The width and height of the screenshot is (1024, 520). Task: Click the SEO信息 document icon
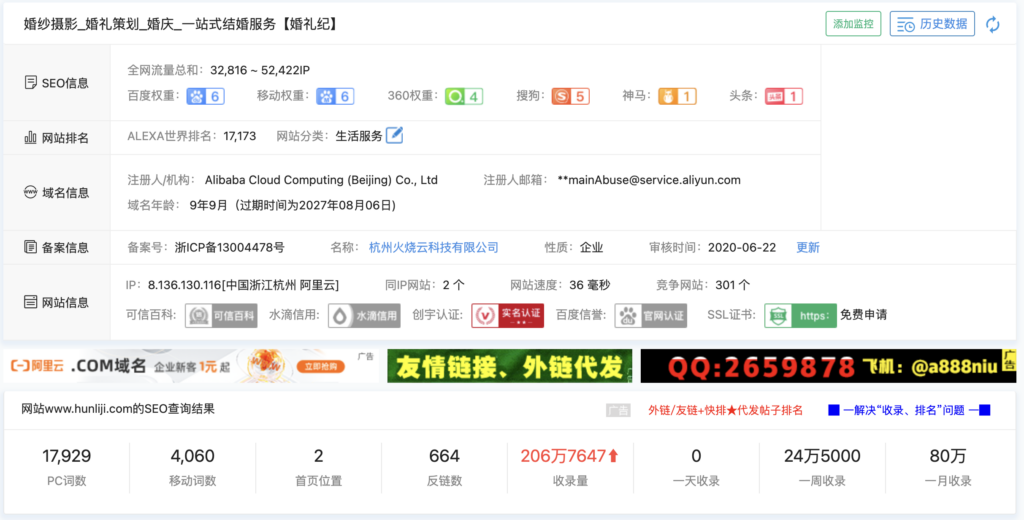pos(30,82)
